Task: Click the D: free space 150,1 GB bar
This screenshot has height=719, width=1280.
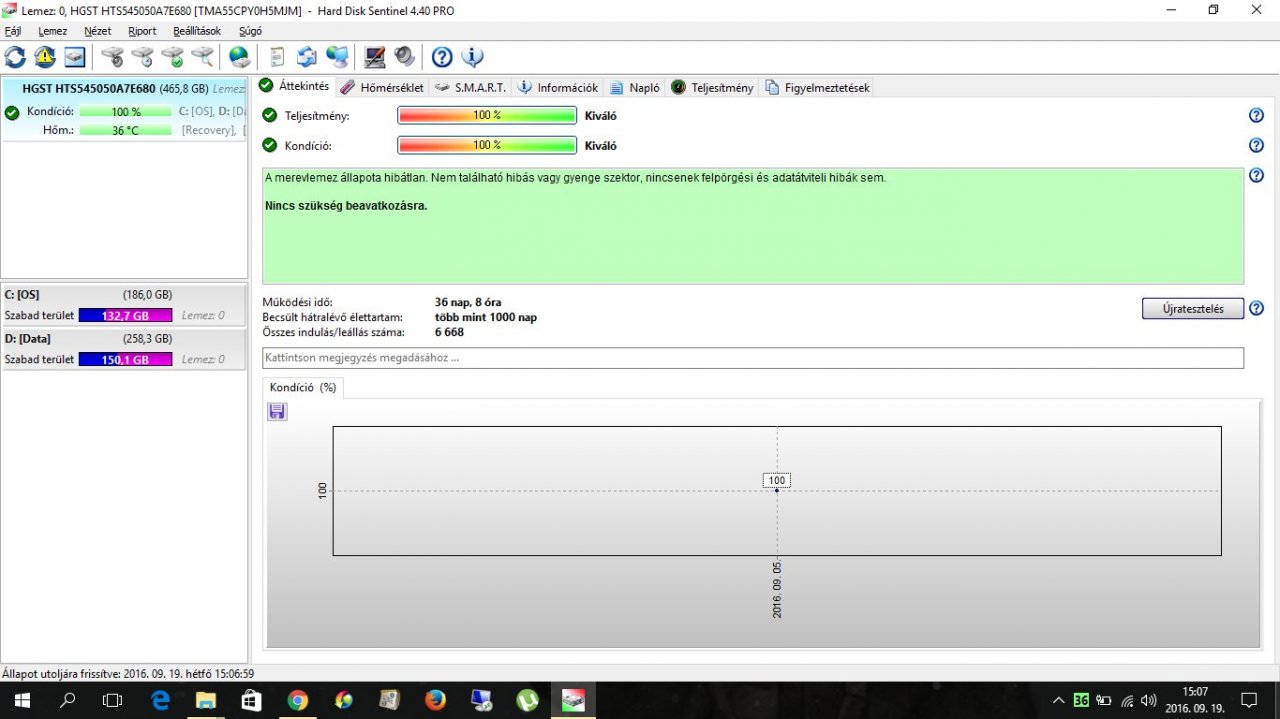Action: click(x=125, y=359)
